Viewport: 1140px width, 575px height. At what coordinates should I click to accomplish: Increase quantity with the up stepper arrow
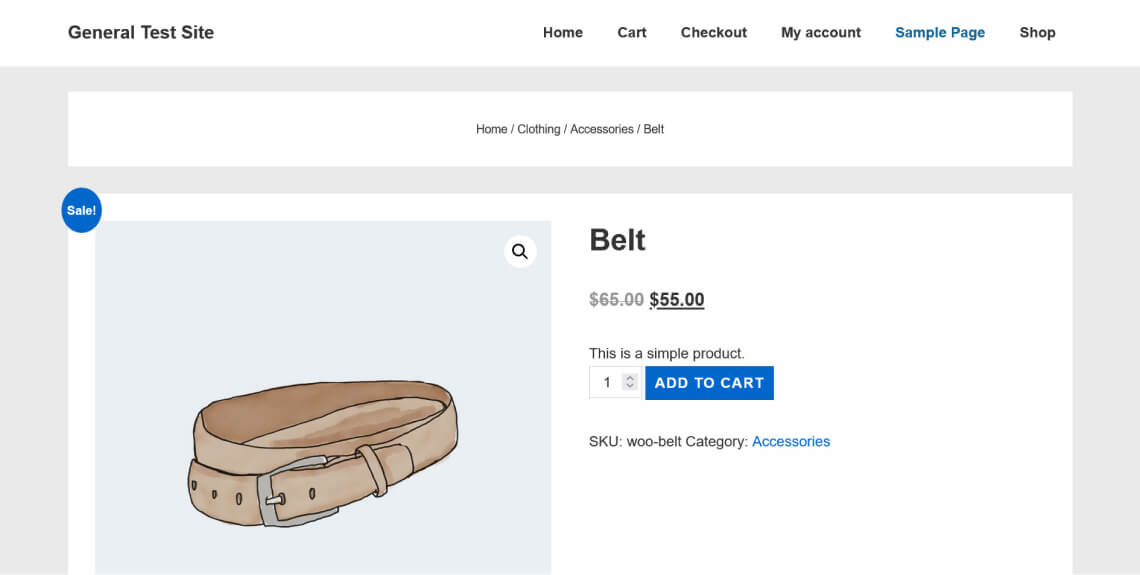point(629,378)
